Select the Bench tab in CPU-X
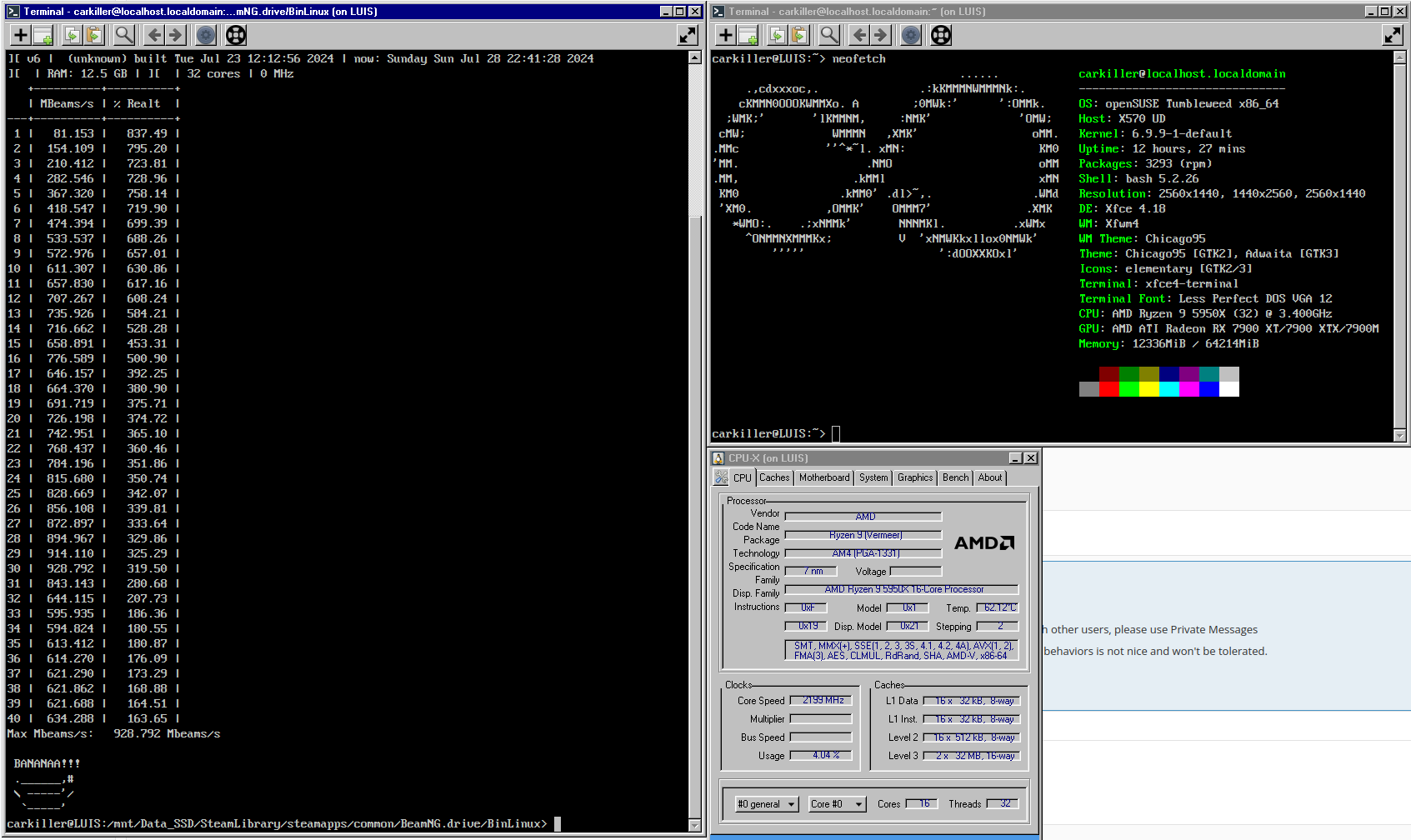 [956, 477]
